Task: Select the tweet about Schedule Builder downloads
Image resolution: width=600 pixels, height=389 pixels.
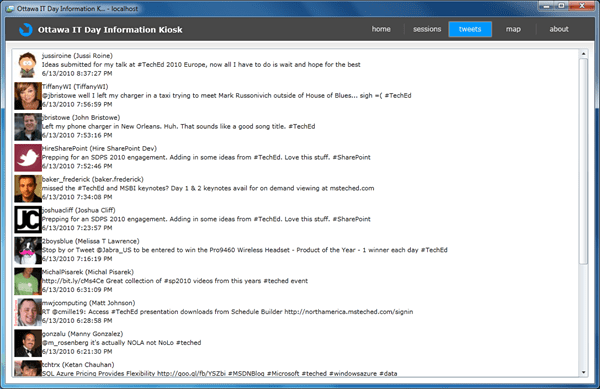Action: coord(227,312)
